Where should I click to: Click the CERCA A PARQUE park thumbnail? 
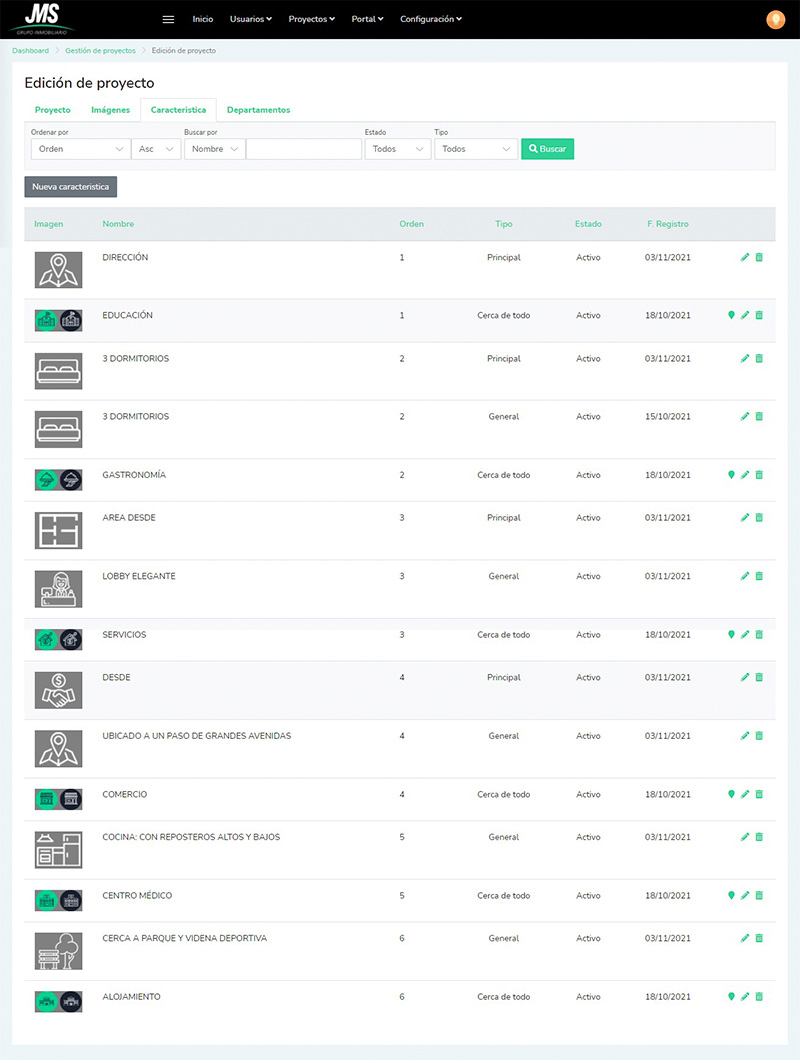tap(58, 951)
